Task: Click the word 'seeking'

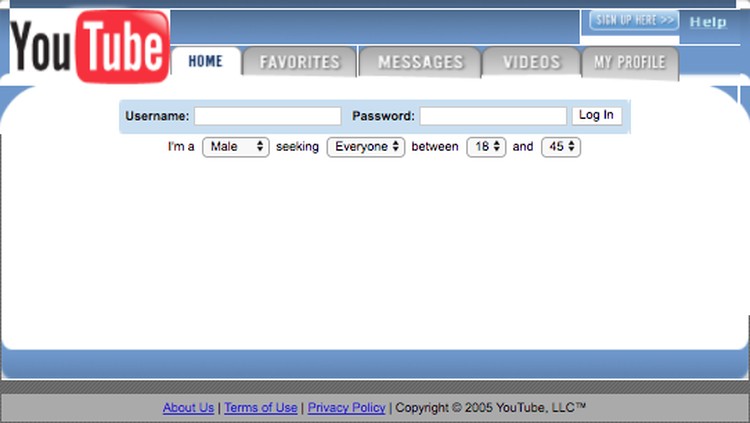Action: tap(298, 147)
